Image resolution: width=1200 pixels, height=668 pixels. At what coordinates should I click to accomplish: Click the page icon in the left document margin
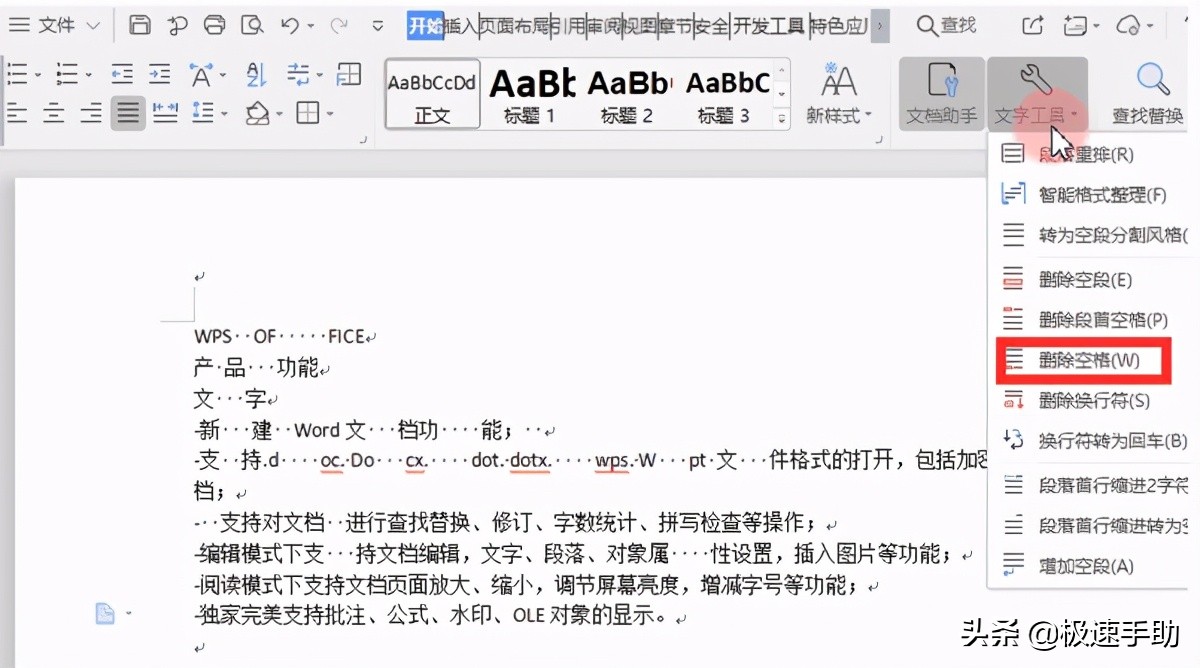pyautogui.click(x=105, y=614)
